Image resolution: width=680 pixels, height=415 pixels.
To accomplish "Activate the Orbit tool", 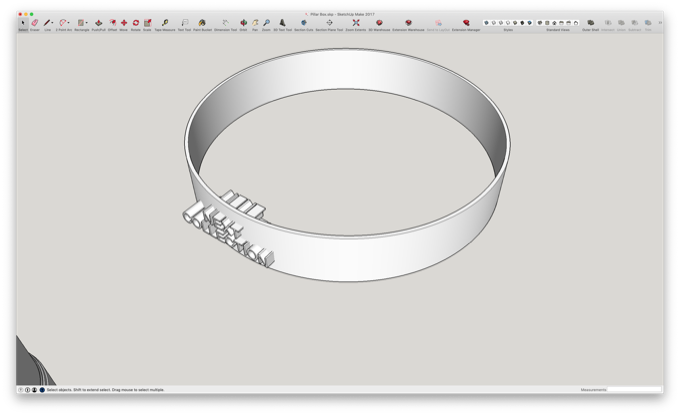I will [x=243, y=23].
